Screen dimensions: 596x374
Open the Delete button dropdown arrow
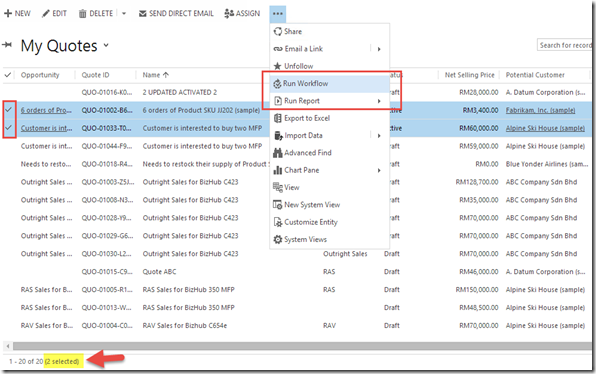(x=124, y=14)
